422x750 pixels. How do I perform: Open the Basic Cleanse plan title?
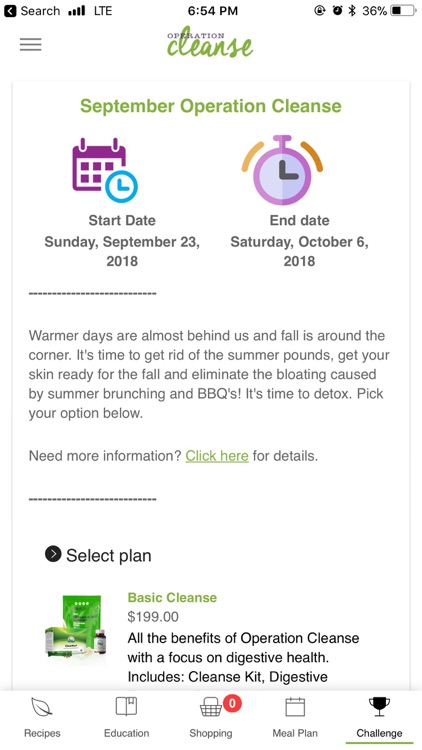(x=172, y=597)
